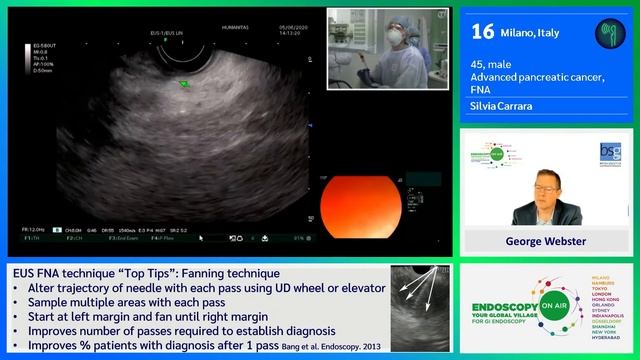Click the F2:CH function key label
The image size is (640, 360).
click(x=74, y=238)
